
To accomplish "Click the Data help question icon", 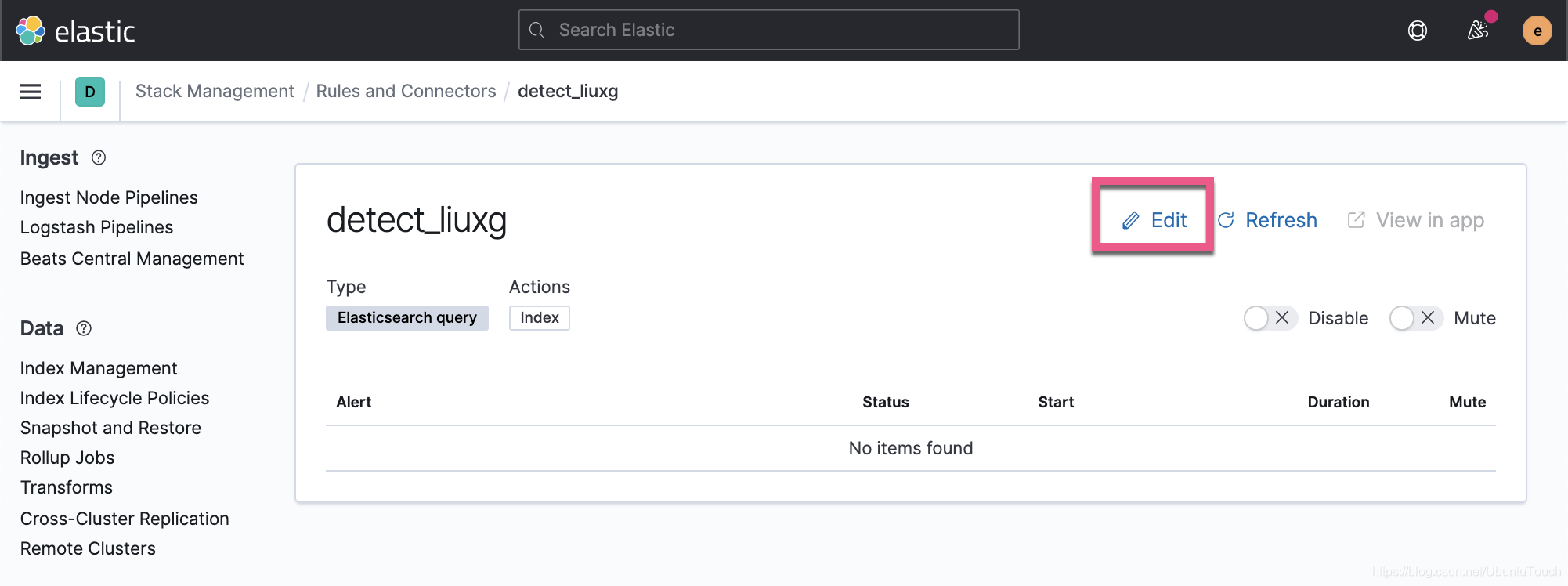I will click(84, 328).
